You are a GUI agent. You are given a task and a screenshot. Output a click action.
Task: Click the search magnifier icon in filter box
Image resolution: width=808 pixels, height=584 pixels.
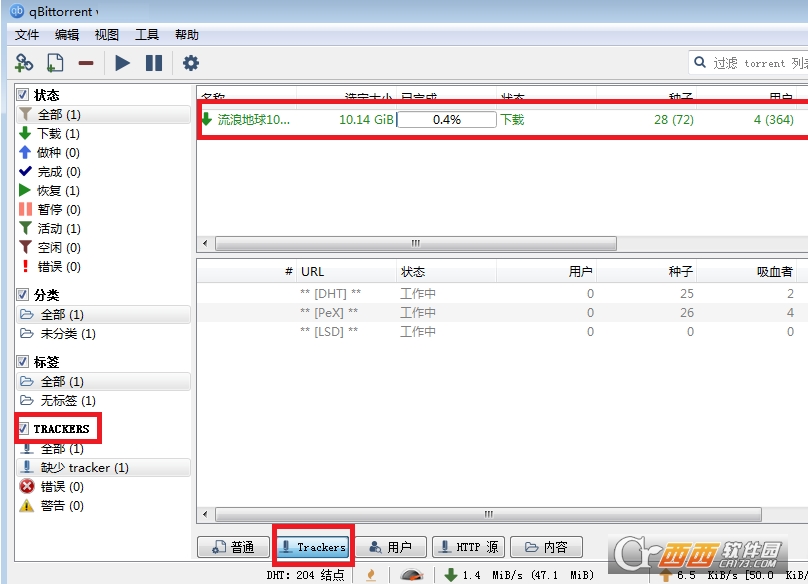pyautogui.click(x=700, y=62)
